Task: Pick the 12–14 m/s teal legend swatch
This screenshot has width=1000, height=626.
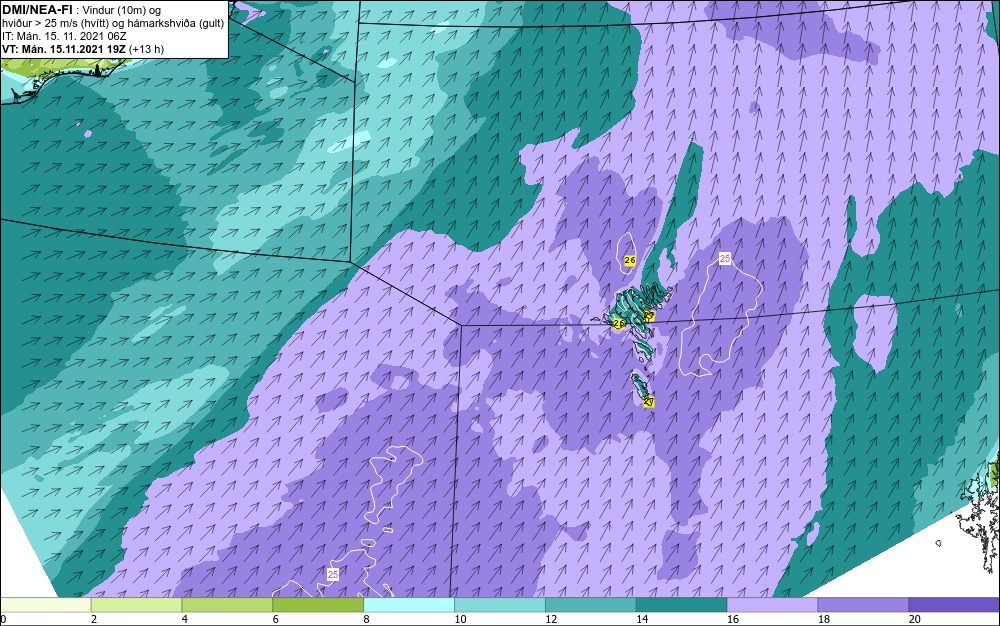Action: [x=591, y=605]
